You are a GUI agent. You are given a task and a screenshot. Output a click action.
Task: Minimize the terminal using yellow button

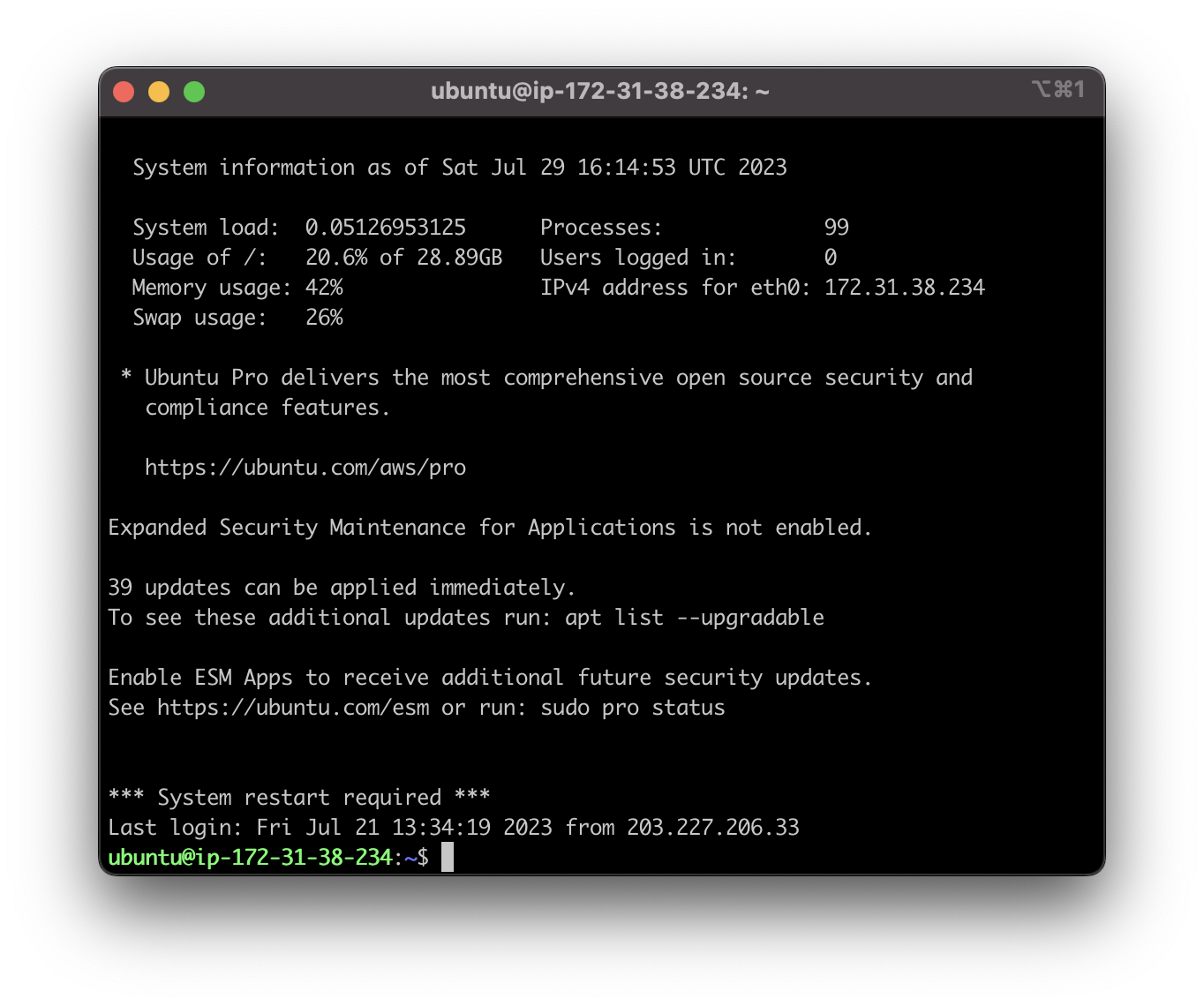[x=159, y=92]
